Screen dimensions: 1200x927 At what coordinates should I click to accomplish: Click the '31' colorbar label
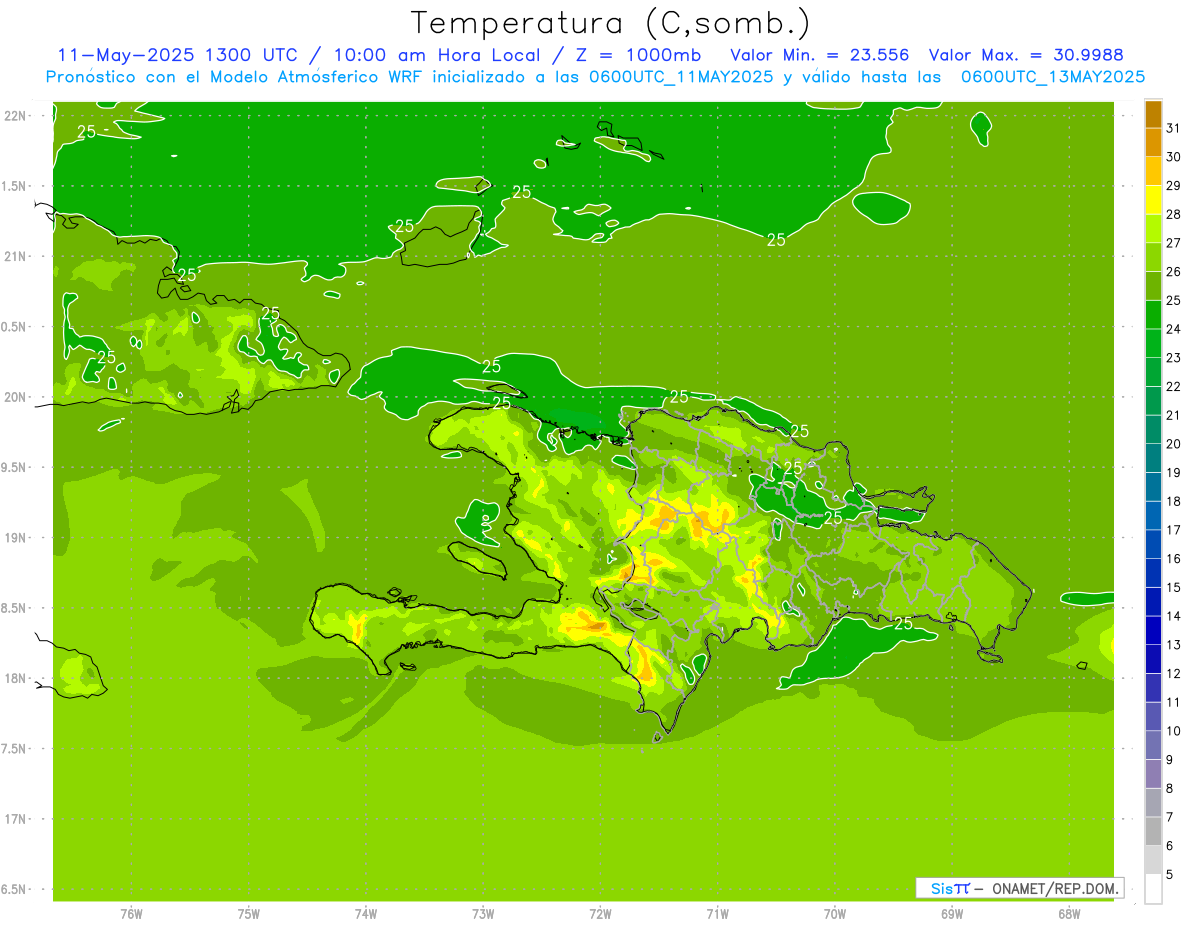click(x=1173, y=128)
